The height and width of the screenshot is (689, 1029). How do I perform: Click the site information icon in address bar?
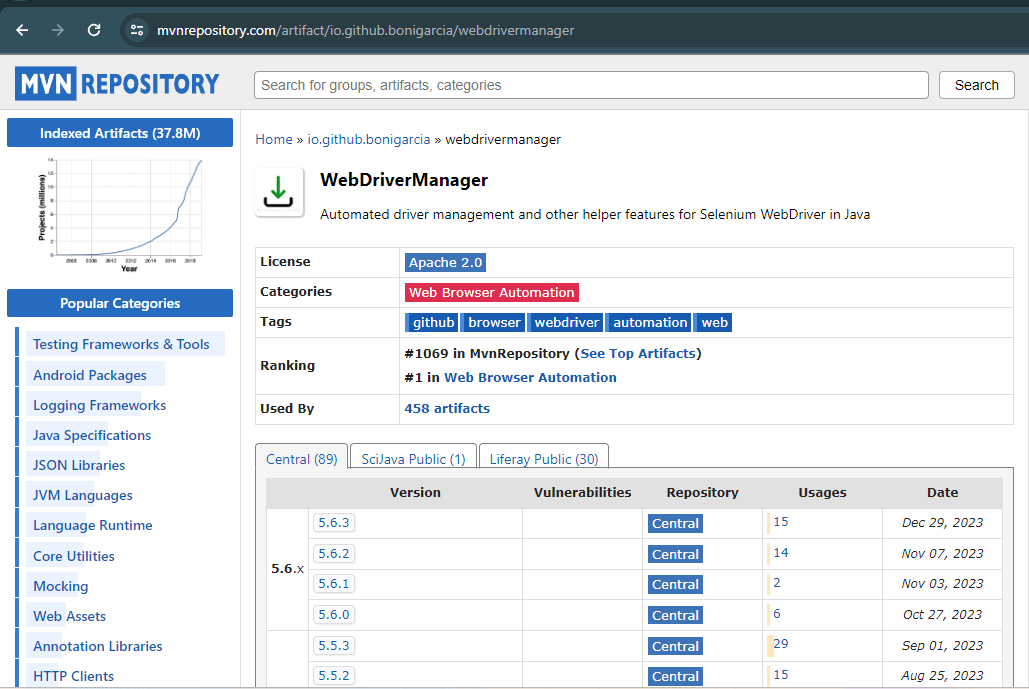click(x=138, y=30)
